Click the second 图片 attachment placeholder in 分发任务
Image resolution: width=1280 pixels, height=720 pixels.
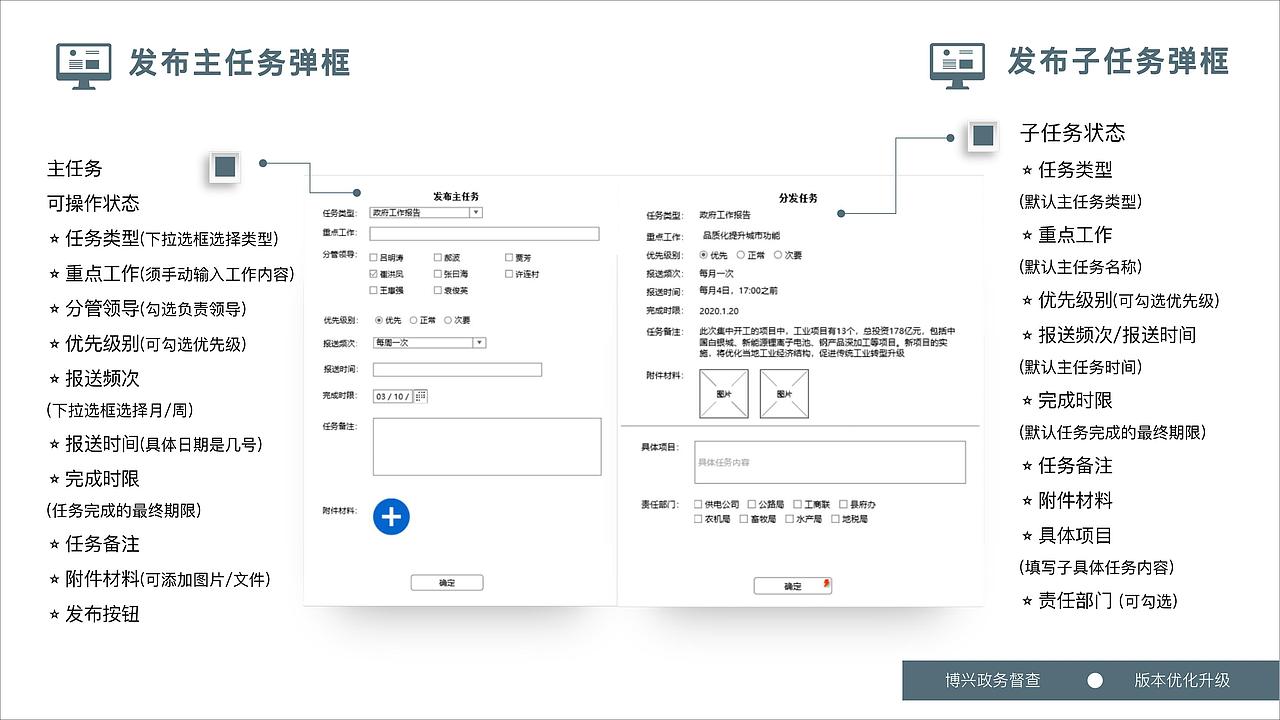point(784,394)
